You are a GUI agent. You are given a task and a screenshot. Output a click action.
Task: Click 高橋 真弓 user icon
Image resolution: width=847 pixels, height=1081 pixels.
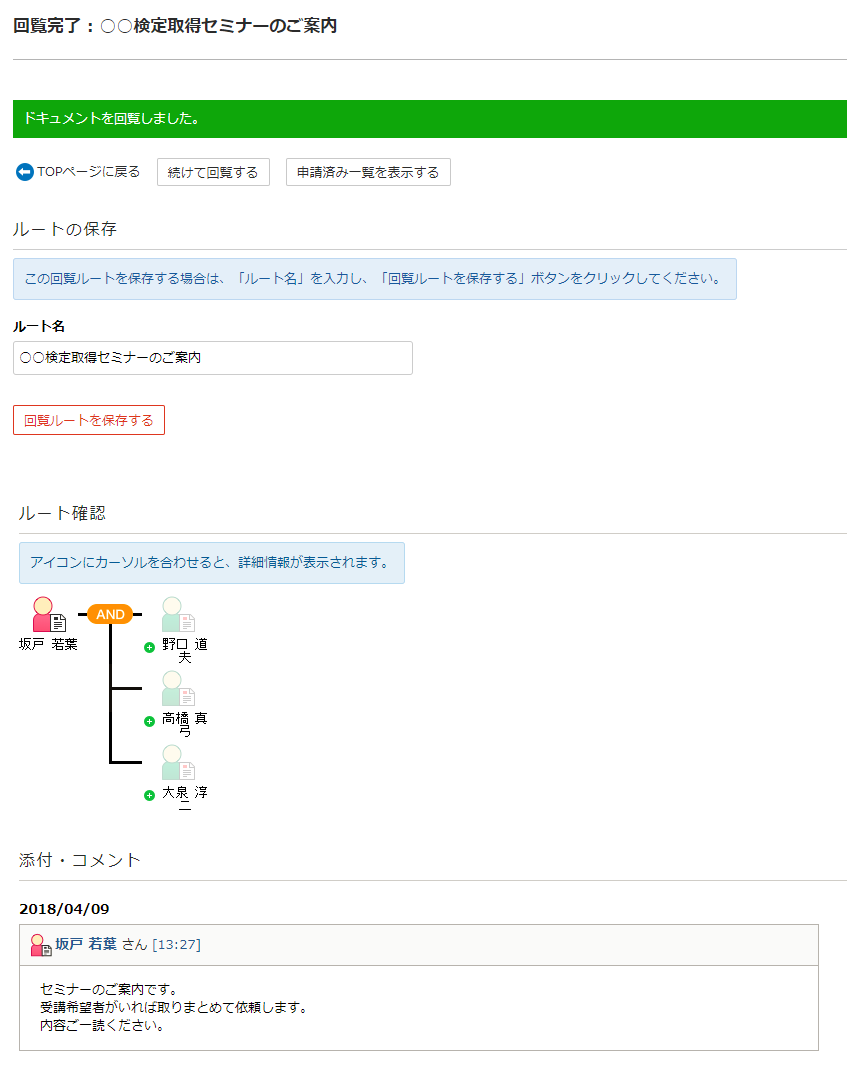click(178, 689)
